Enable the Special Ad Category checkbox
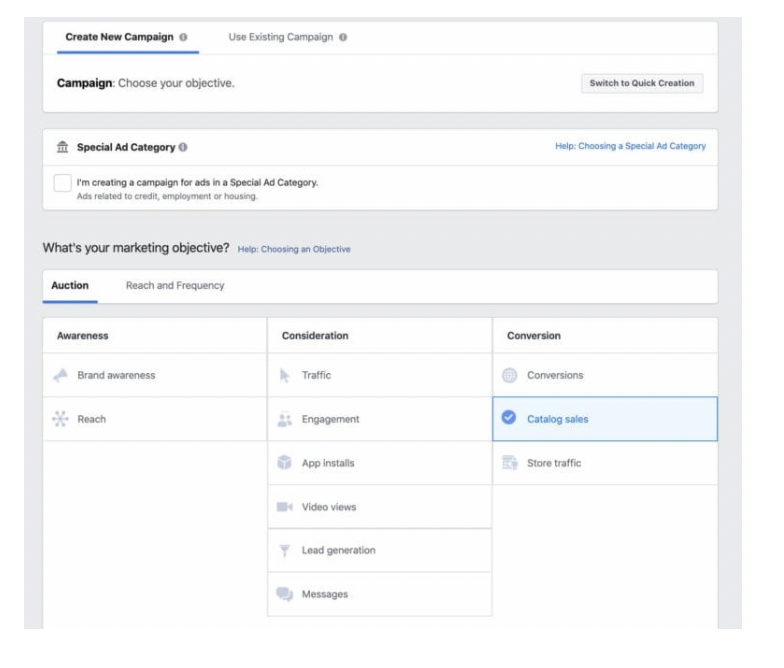This screenshot has height=668, width=784. pyautogui.click(x=62, y=183)
